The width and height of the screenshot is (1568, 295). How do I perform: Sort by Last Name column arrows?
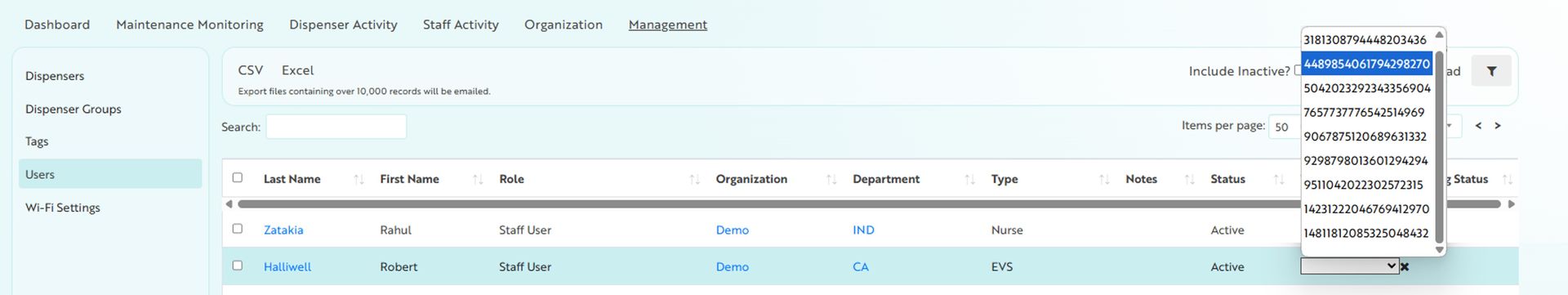[x=359, y=179]
